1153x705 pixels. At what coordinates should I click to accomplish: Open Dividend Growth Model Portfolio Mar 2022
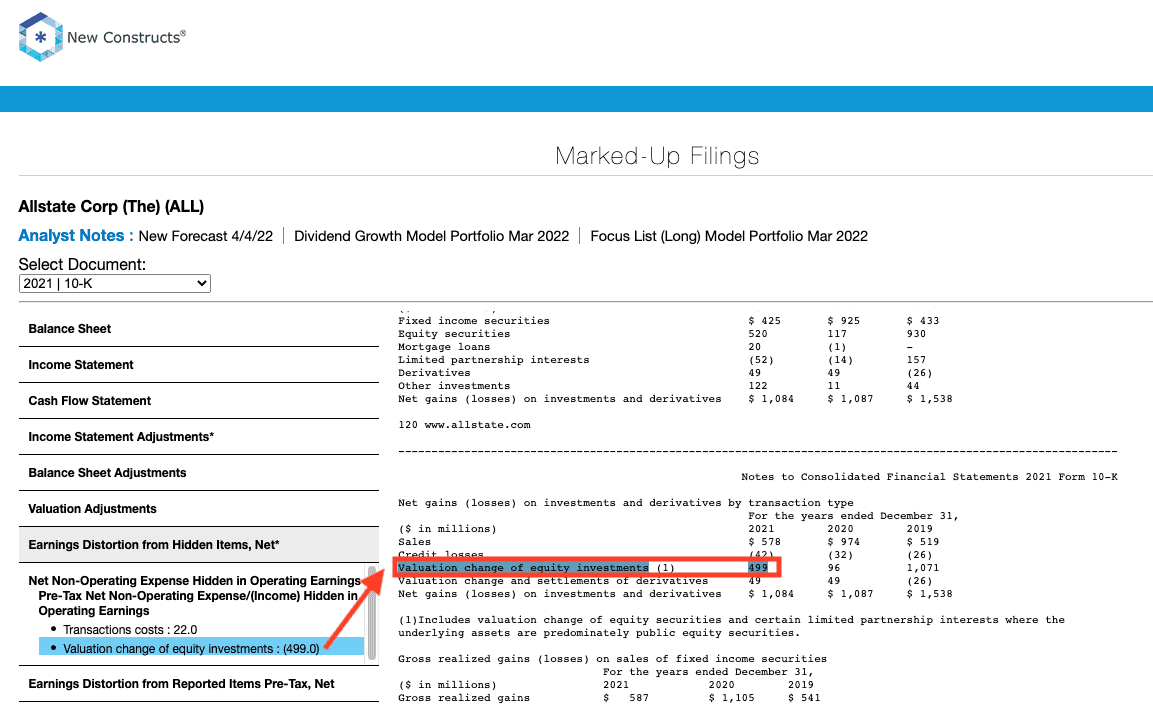432,236
